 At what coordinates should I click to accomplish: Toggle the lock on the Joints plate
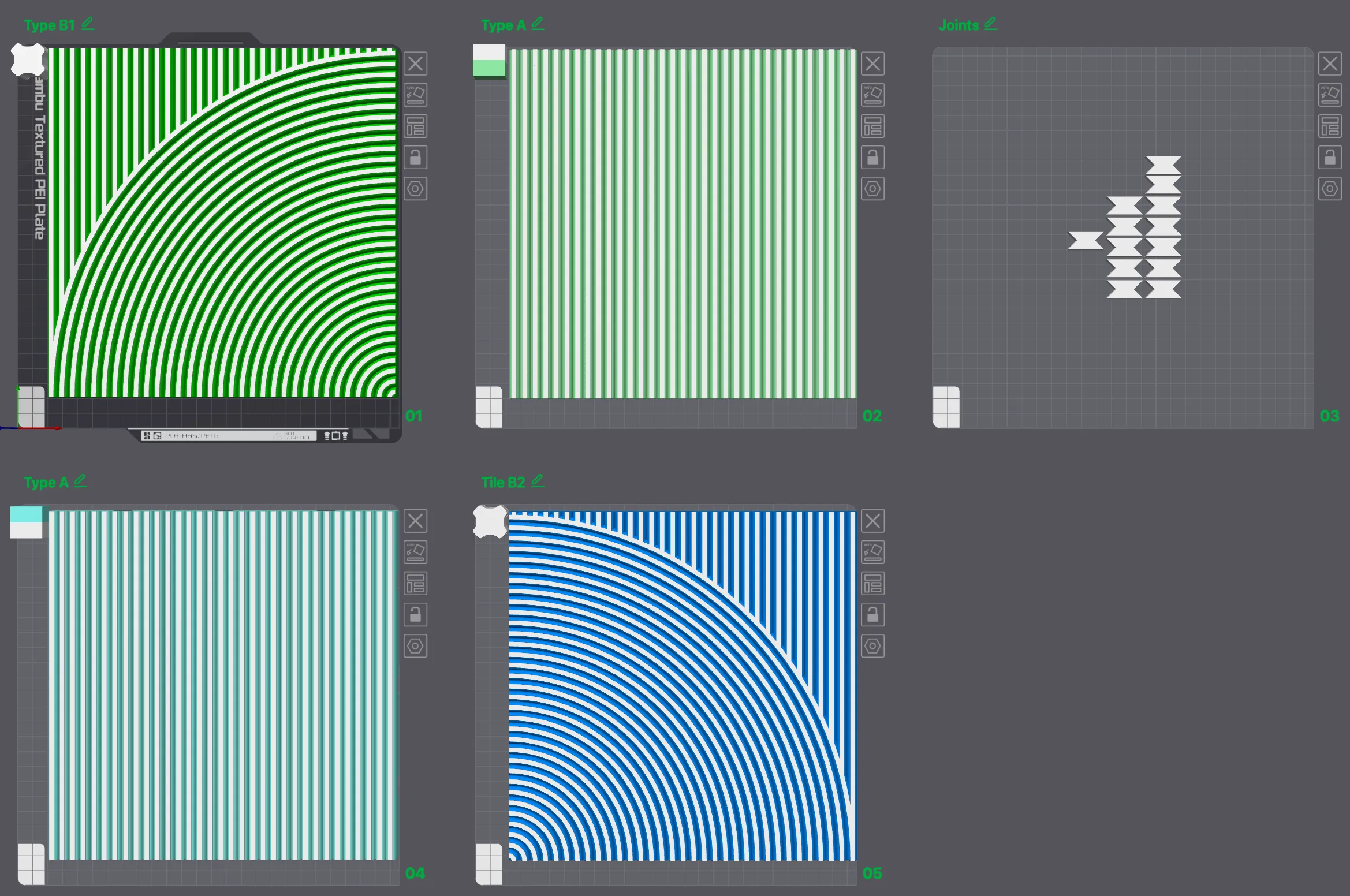pos(1330,157)
